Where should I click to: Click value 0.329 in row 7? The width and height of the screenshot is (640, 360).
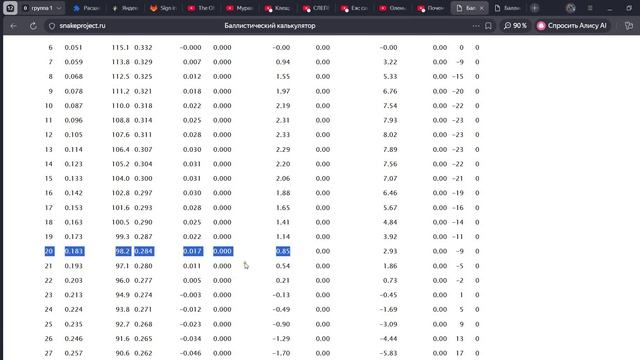point(143,62)
